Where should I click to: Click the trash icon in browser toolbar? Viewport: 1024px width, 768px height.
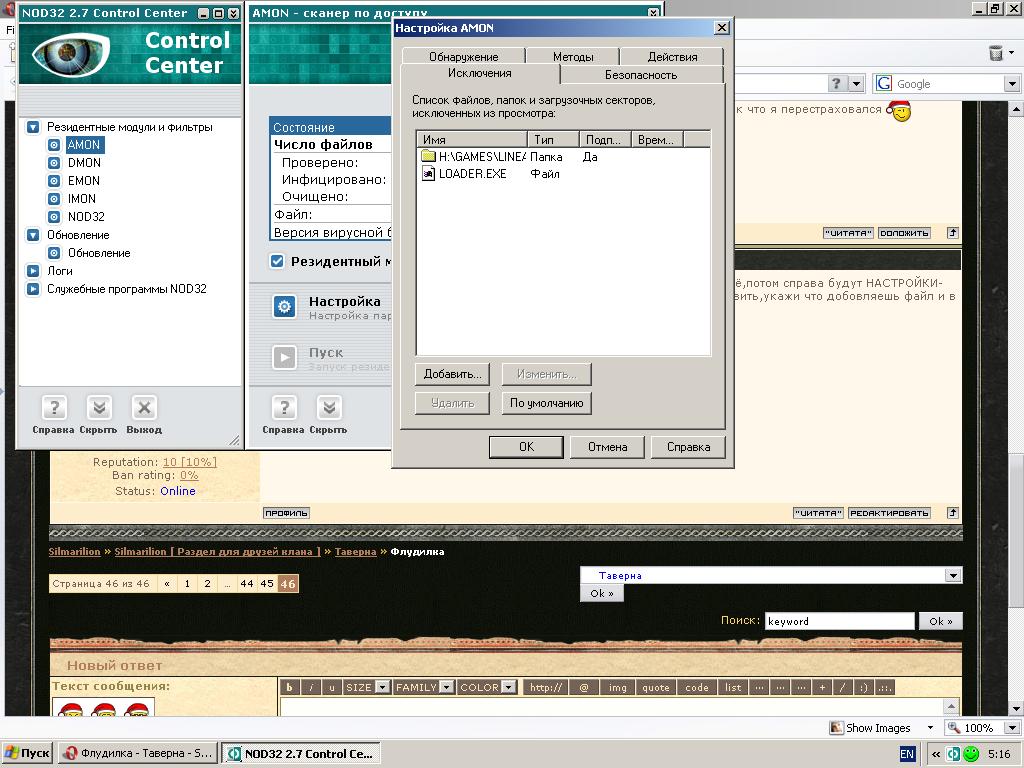pyautogui.click(x=996, y=53)
